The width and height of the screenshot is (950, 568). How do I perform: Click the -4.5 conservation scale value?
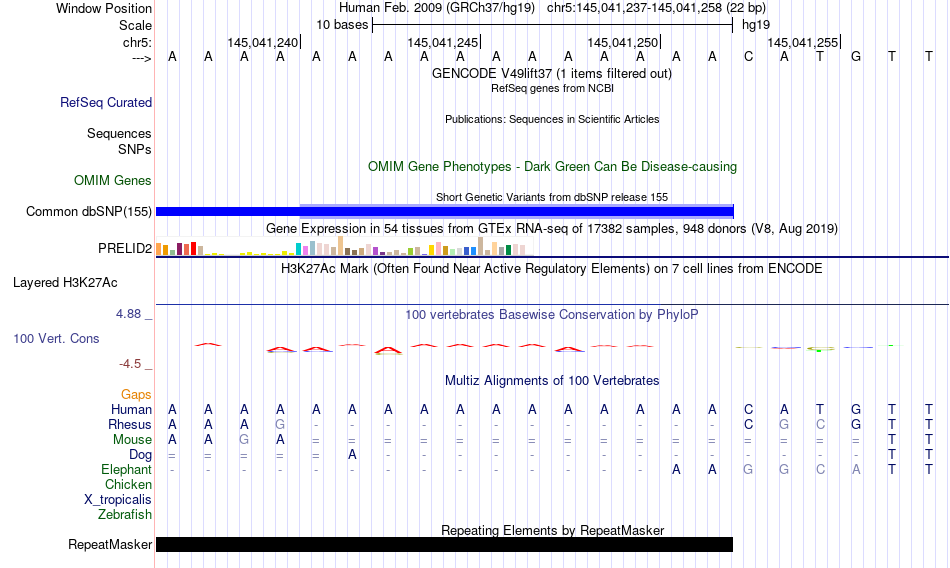pyautogui.click(x=130, y=364)
